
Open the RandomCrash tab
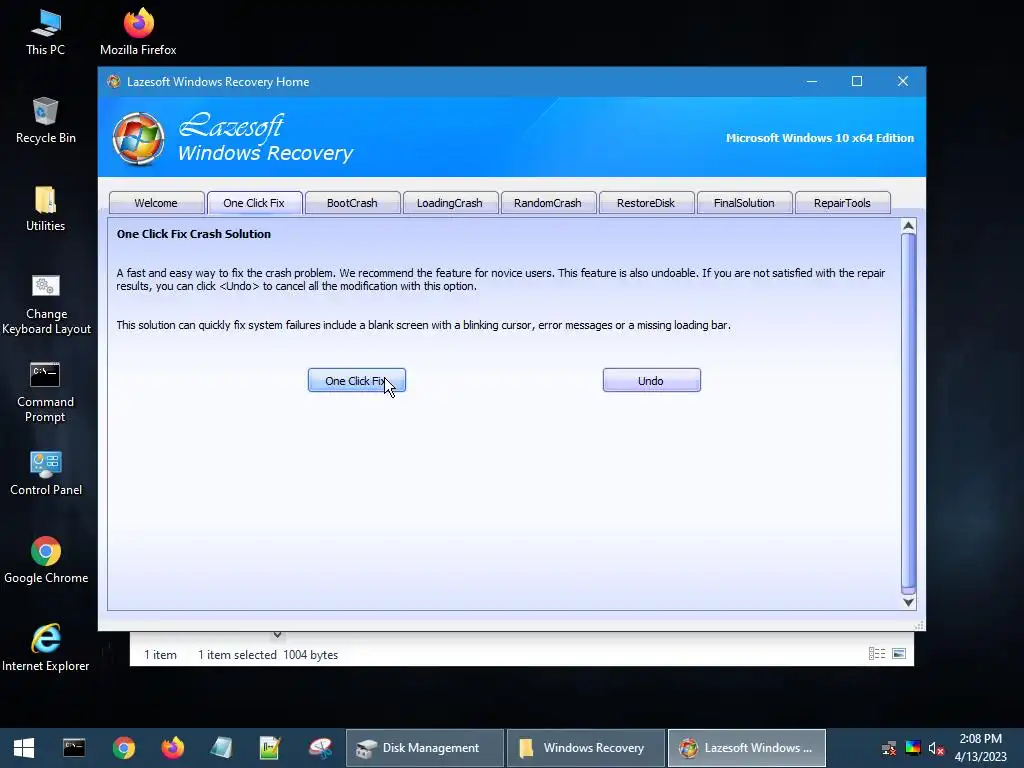548,203
